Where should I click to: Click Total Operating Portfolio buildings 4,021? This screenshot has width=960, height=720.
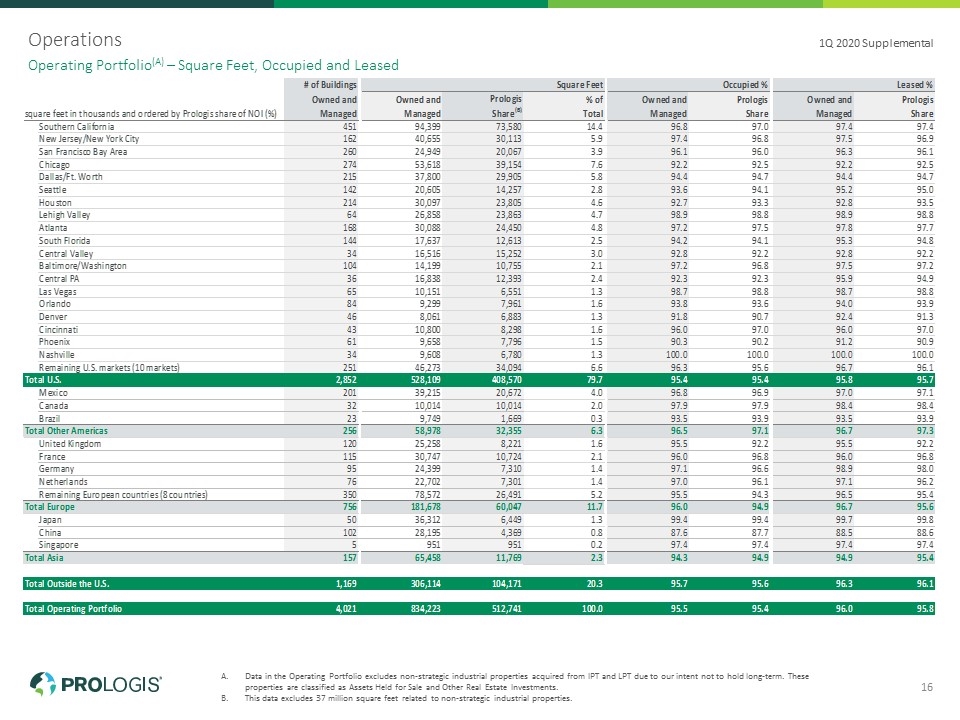[346, 609]
